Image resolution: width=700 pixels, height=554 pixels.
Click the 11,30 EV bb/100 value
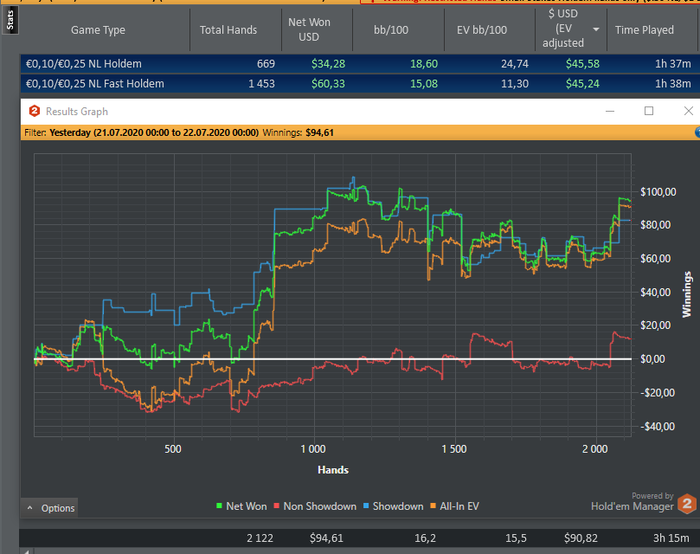click(515, 83)
